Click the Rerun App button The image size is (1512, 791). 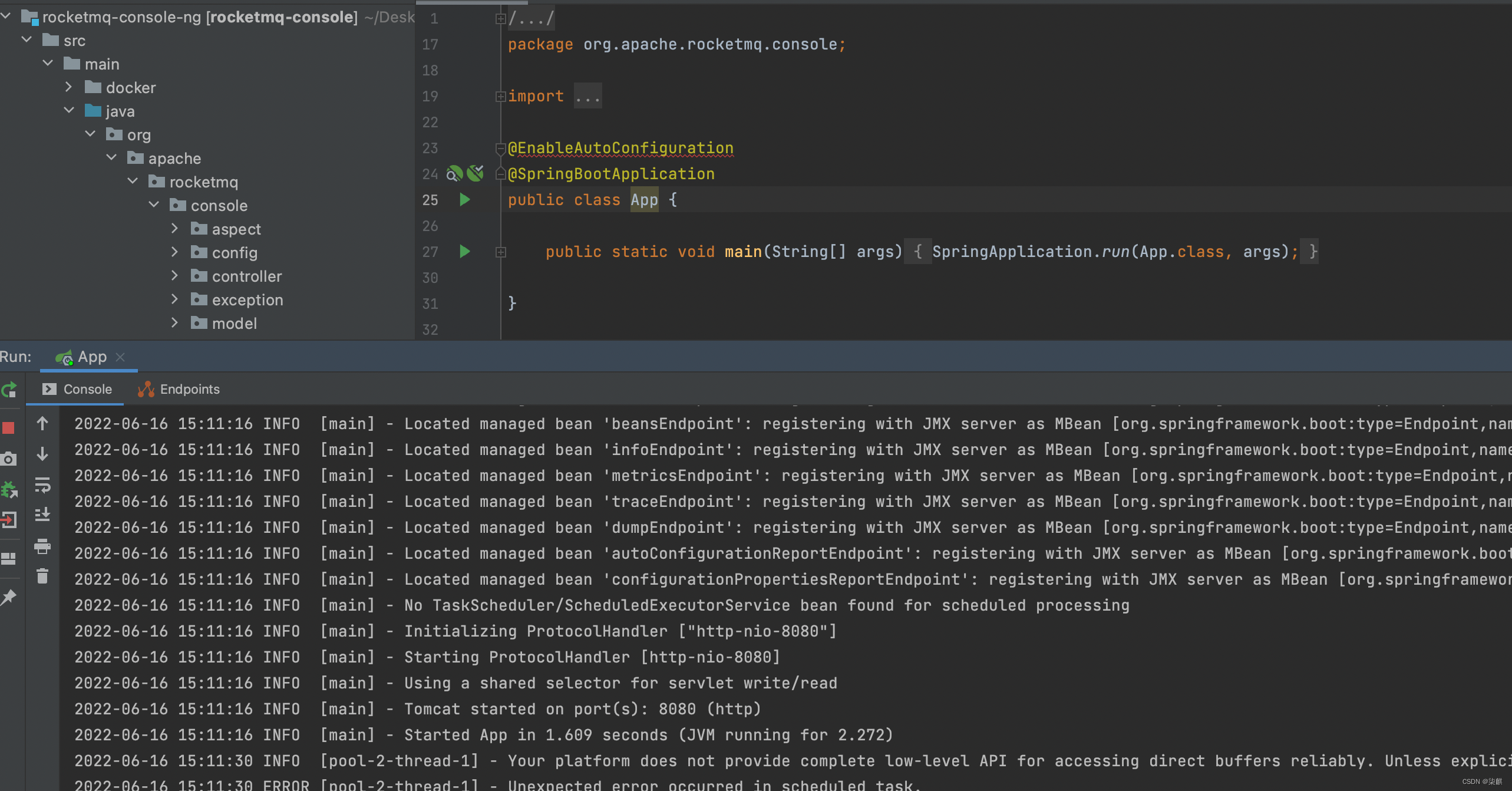[9, 390]
